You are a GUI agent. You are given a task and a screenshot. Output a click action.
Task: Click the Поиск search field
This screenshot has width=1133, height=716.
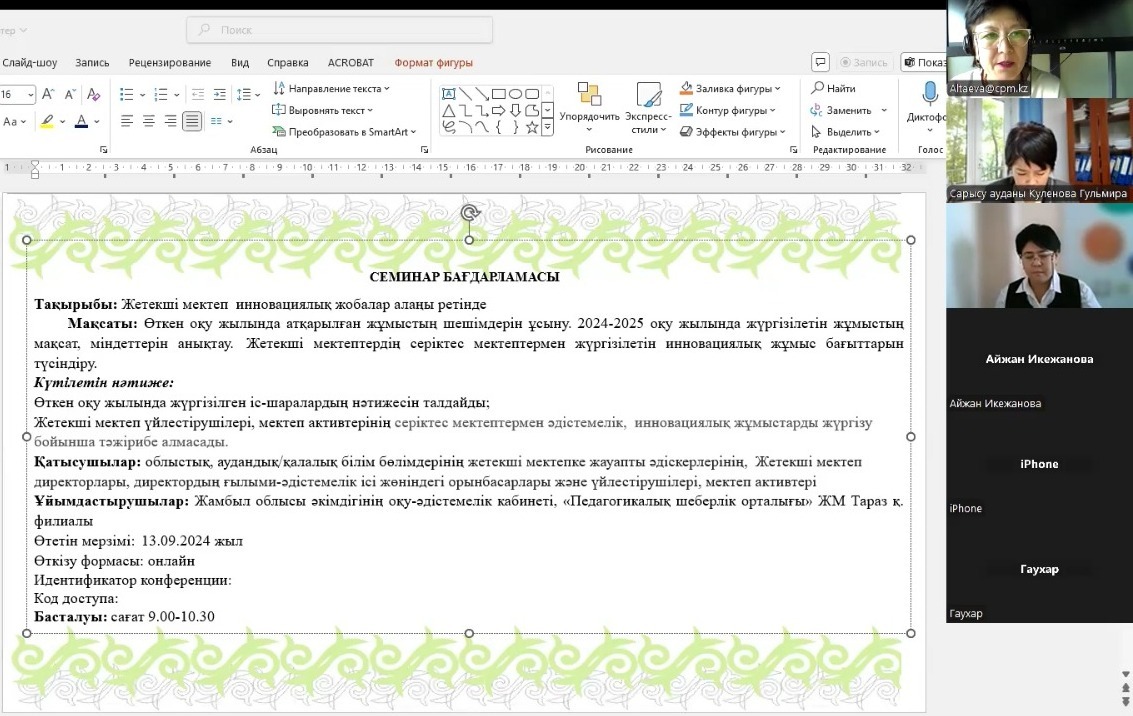point(340,30)
